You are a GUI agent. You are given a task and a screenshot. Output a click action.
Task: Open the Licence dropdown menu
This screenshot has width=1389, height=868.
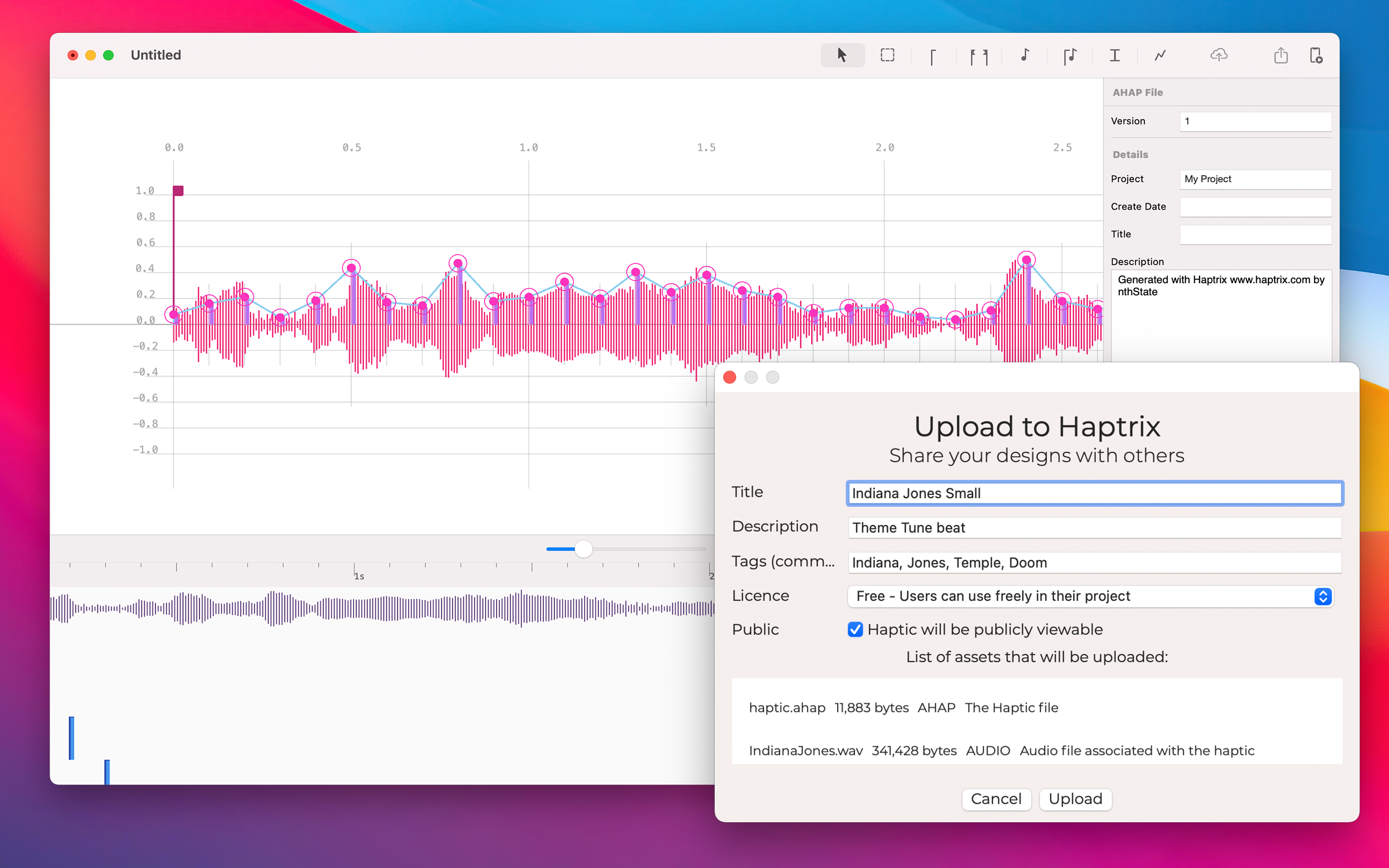pyautogui.click(x=1090, y=596)
